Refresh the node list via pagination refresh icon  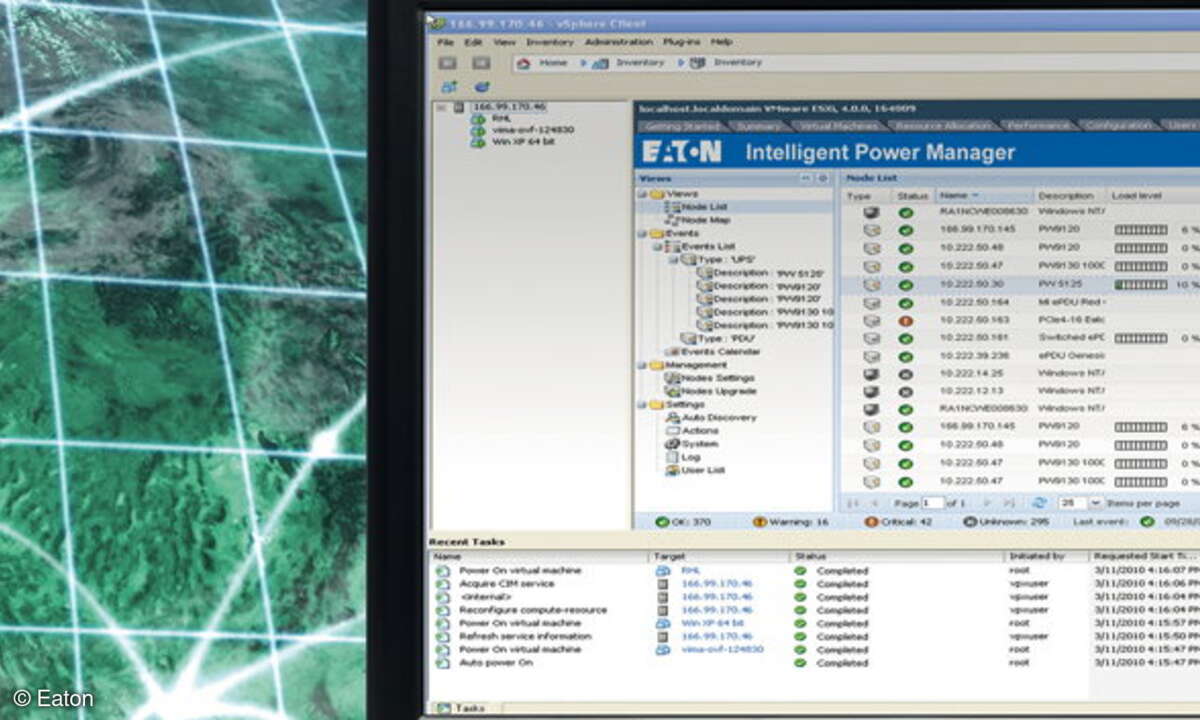pyautogui.click(x=1039, y=502)
